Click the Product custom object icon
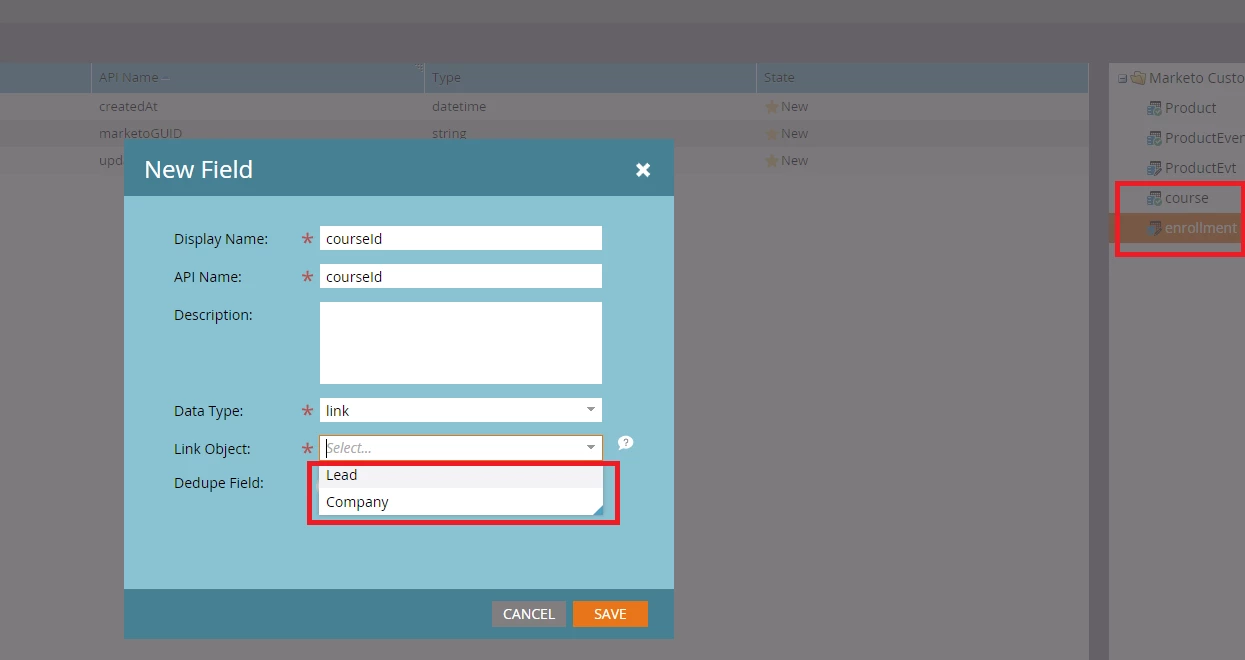Screen dimensions: 1245x660 pos(1154,108)
